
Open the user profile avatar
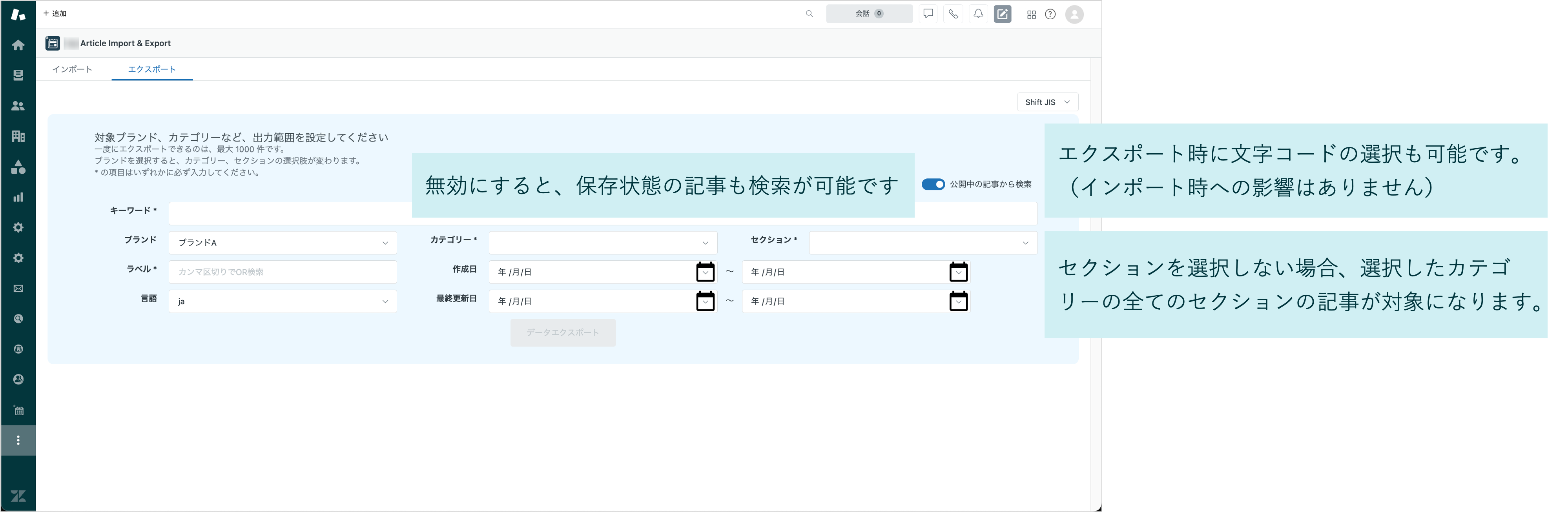tap(1074, 14)
